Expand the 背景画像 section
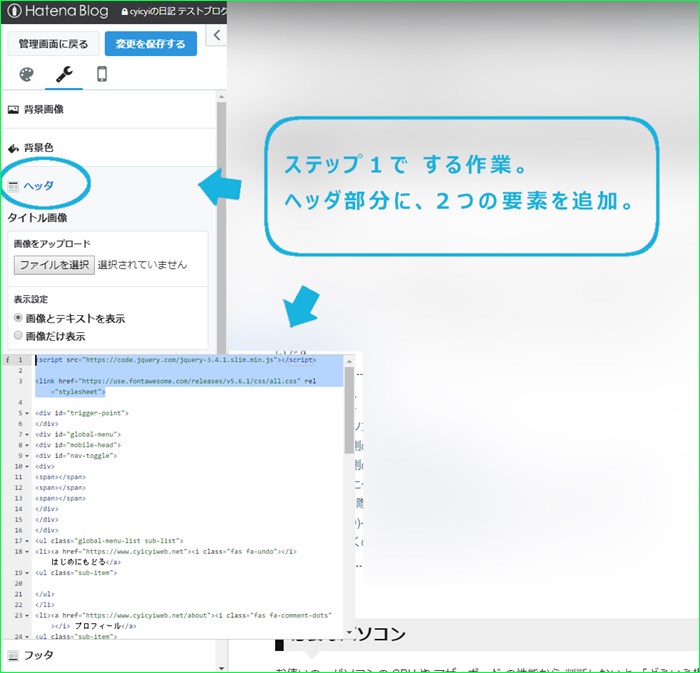Viewport: 700px width, 673px height. pyautogui.click(x=108, y=109)
